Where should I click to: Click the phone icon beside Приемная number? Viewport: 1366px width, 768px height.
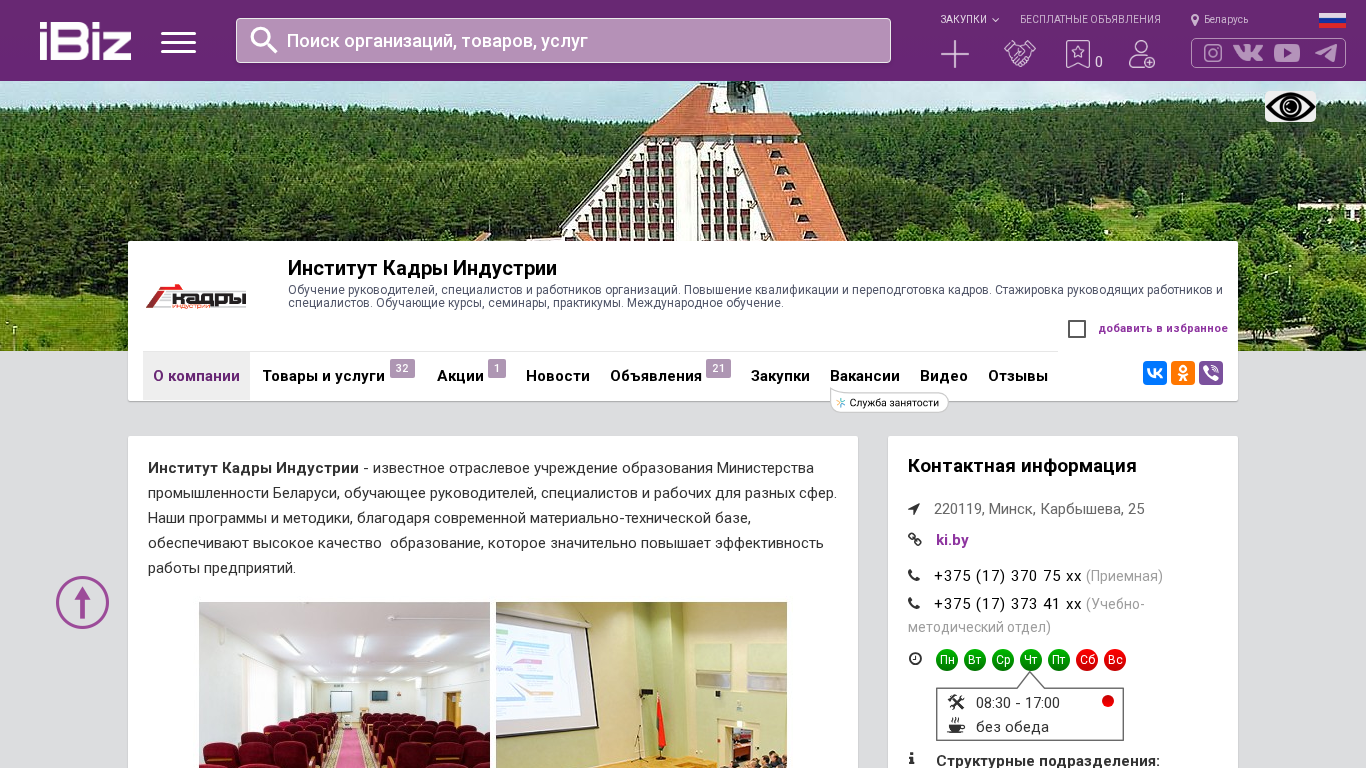pos(914,575)
